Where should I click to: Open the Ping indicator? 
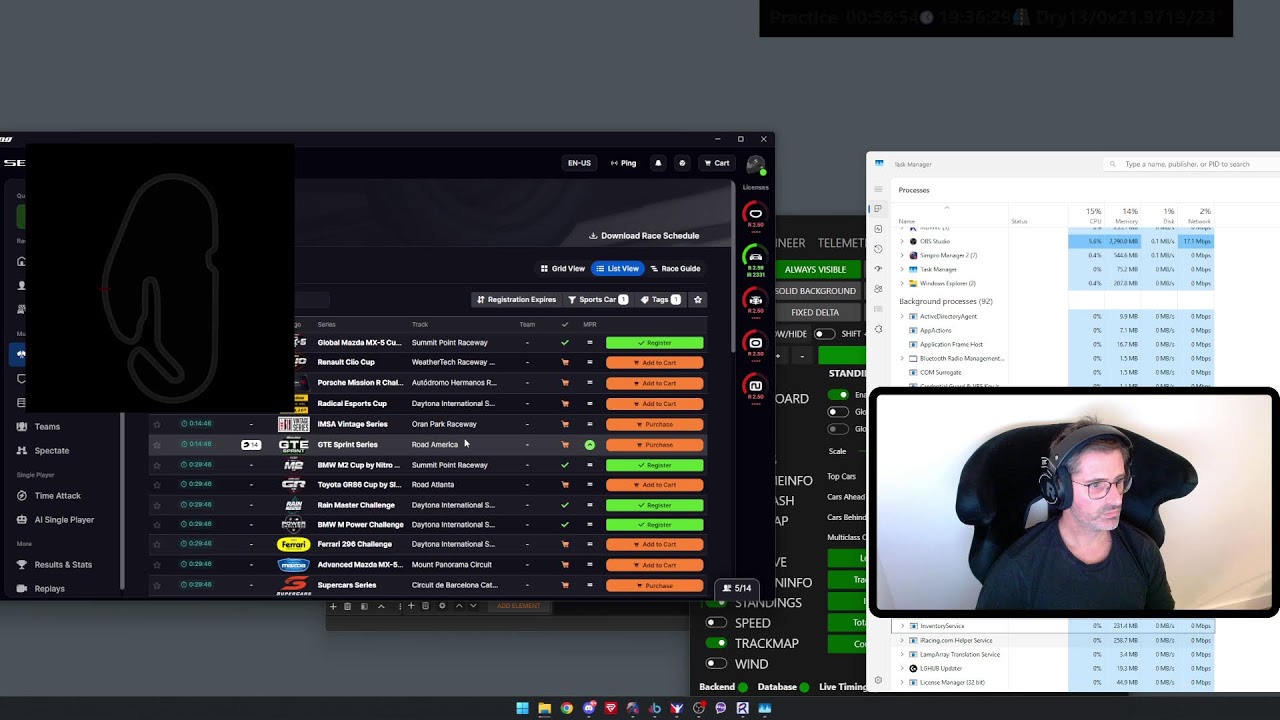(623, 163)
